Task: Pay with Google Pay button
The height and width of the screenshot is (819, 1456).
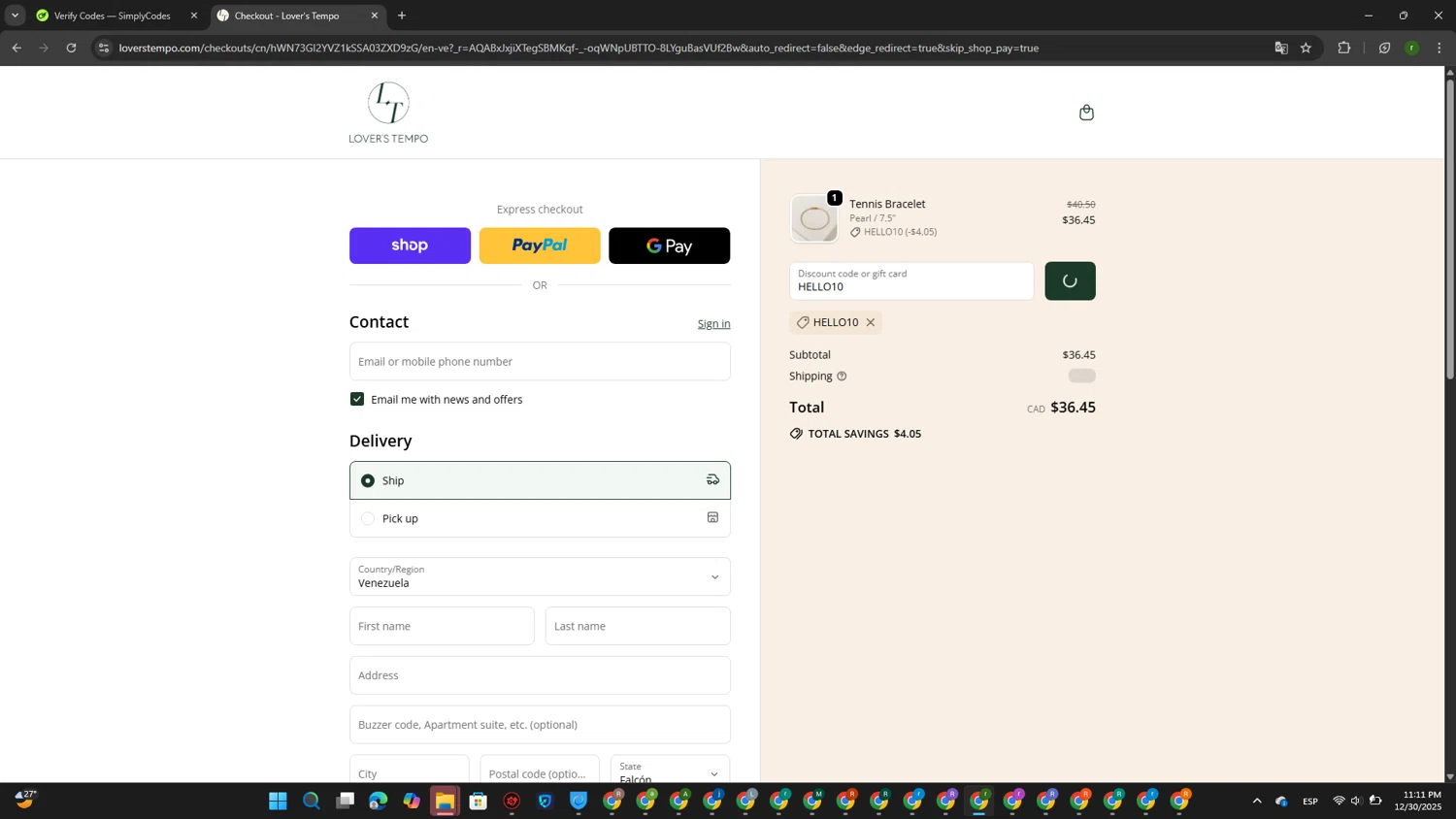Action: pos(669,246)
